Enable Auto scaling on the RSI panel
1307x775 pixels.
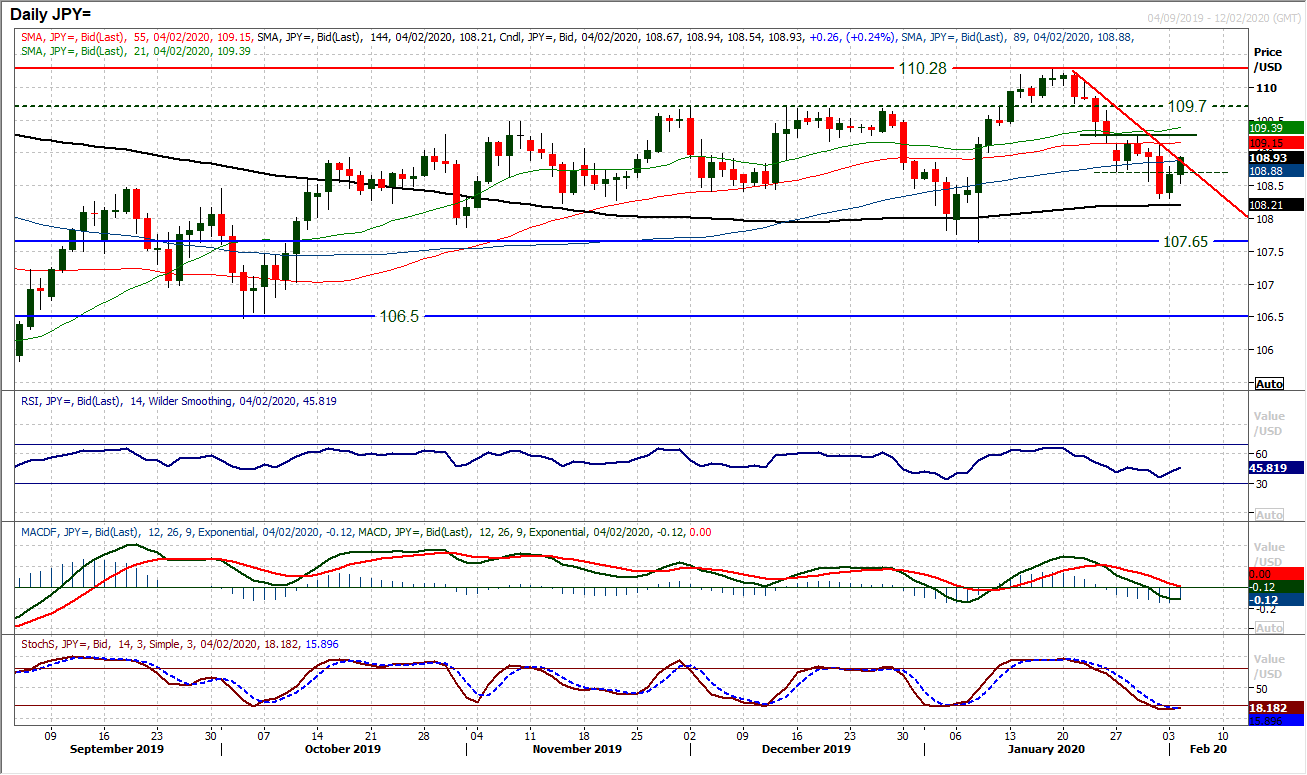[1269, 513]
